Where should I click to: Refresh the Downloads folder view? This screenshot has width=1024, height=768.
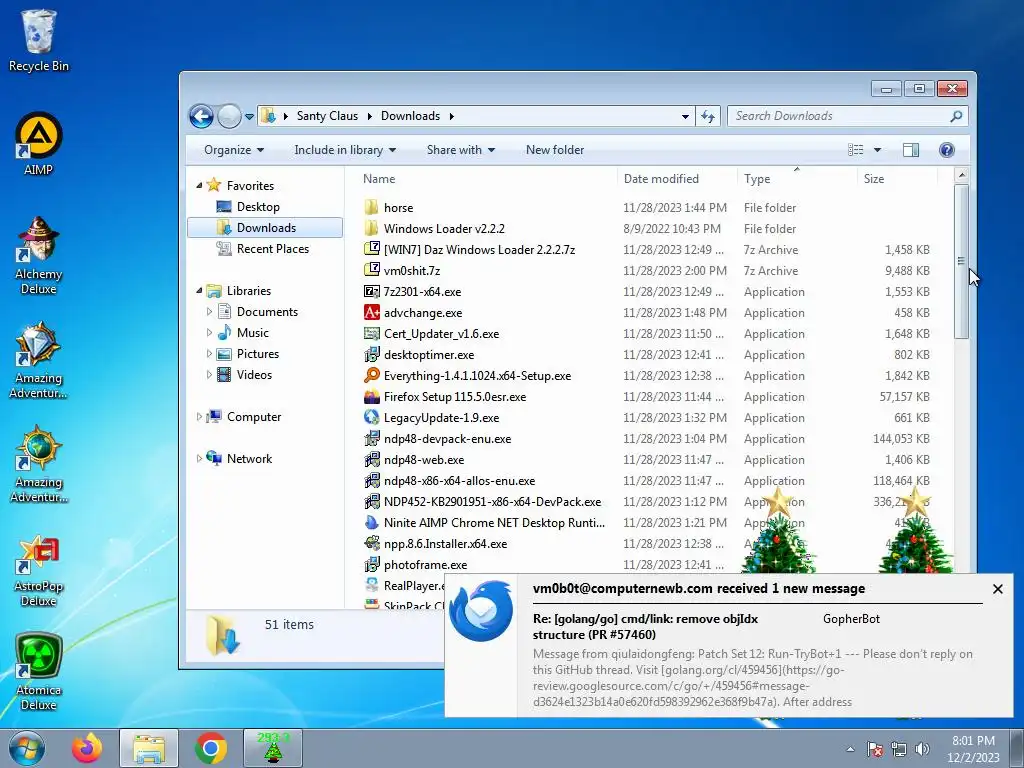707,116
